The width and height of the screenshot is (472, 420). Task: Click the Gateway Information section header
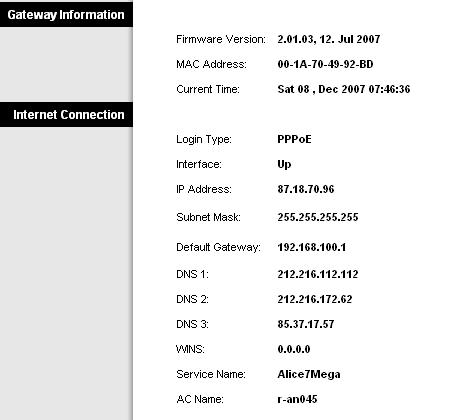tap(66, 15)
